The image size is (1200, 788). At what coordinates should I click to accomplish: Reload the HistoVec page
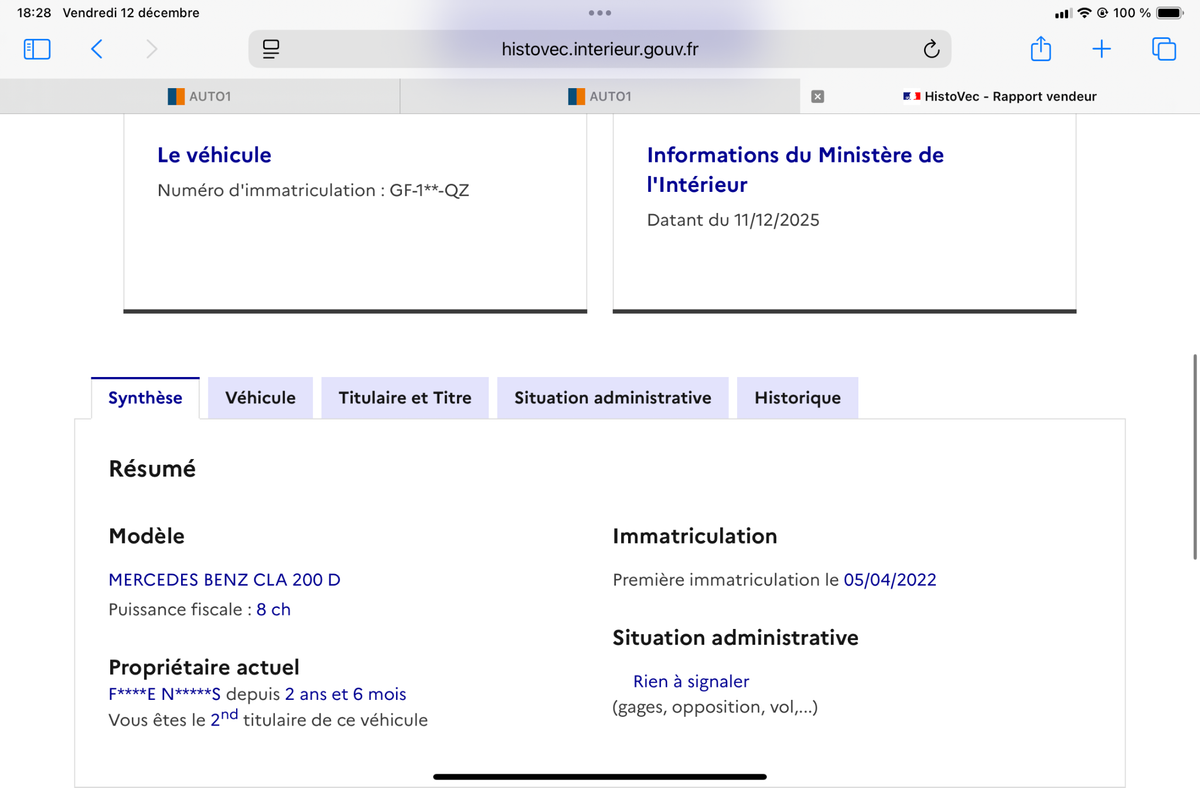[930, 49]
